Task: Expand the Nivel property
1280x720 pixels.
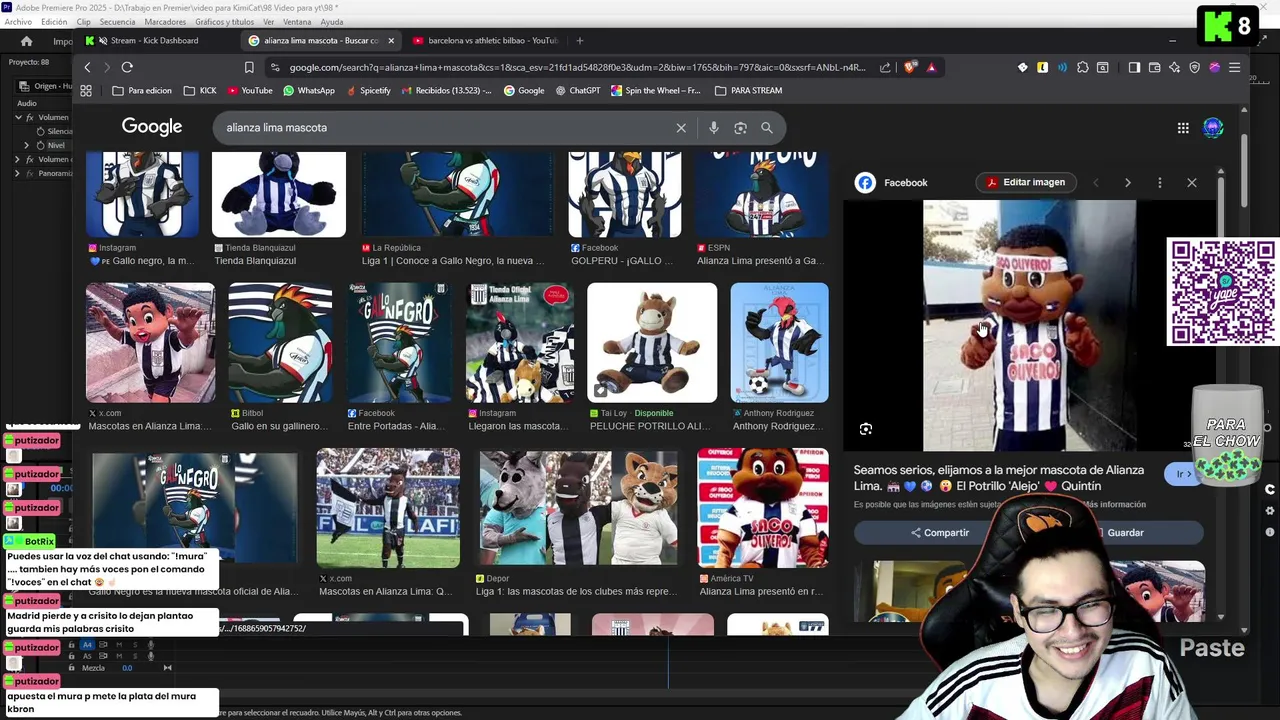Action: 27,145
